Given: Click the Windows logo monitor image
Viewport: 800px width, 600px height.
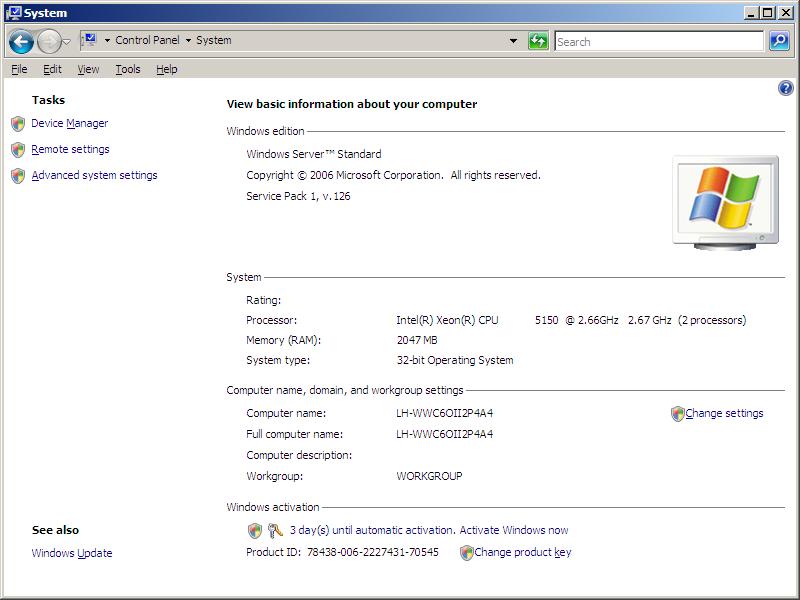Looking at the screenshot, I should click(726, 203).
